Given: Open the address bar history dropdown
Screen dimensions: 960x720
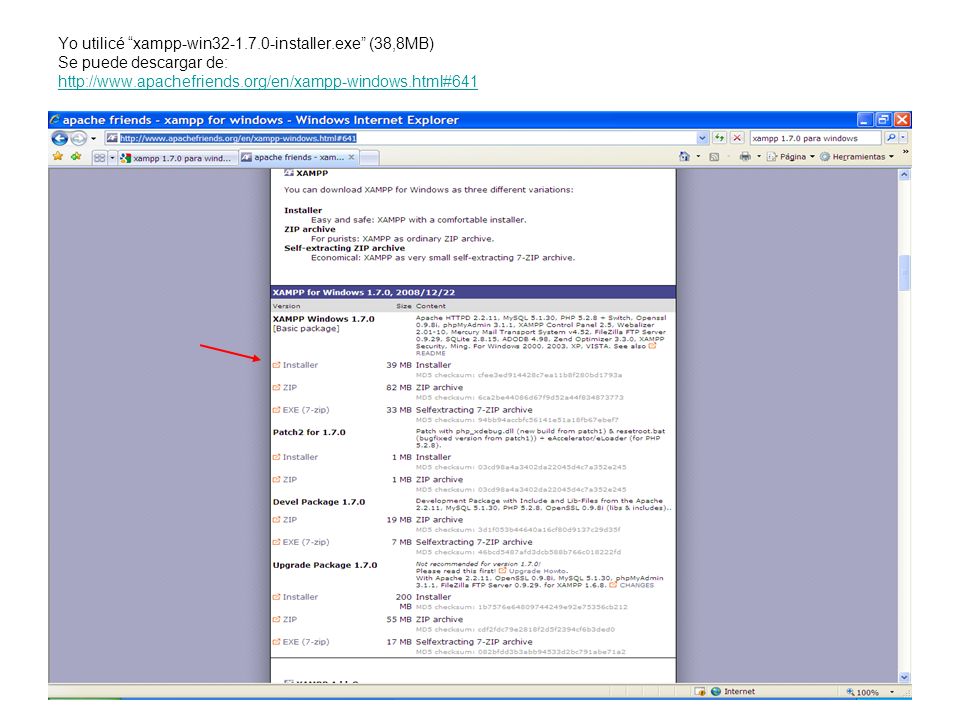Looking at the screenshot, I should click(x=702, y=138).
